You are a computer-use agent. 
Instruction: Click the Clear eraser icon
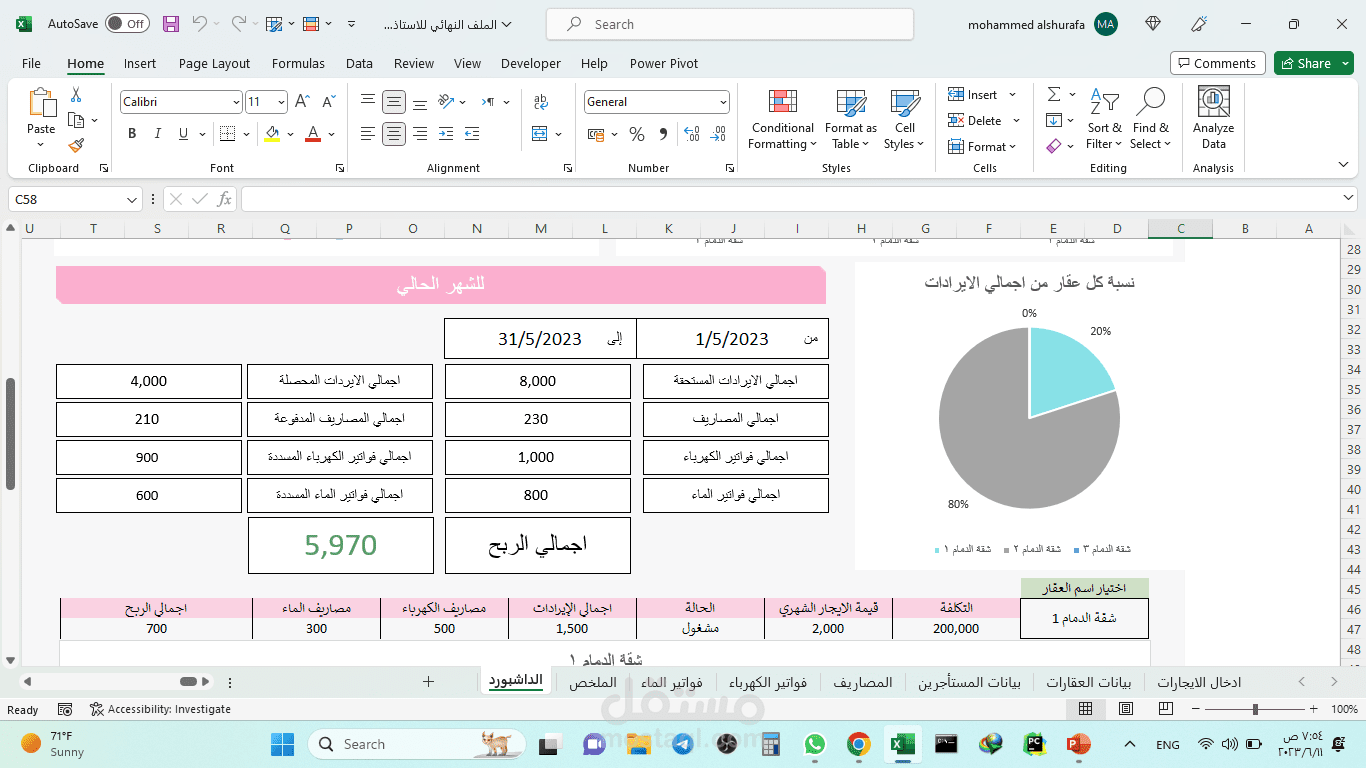click(1054, 147)
